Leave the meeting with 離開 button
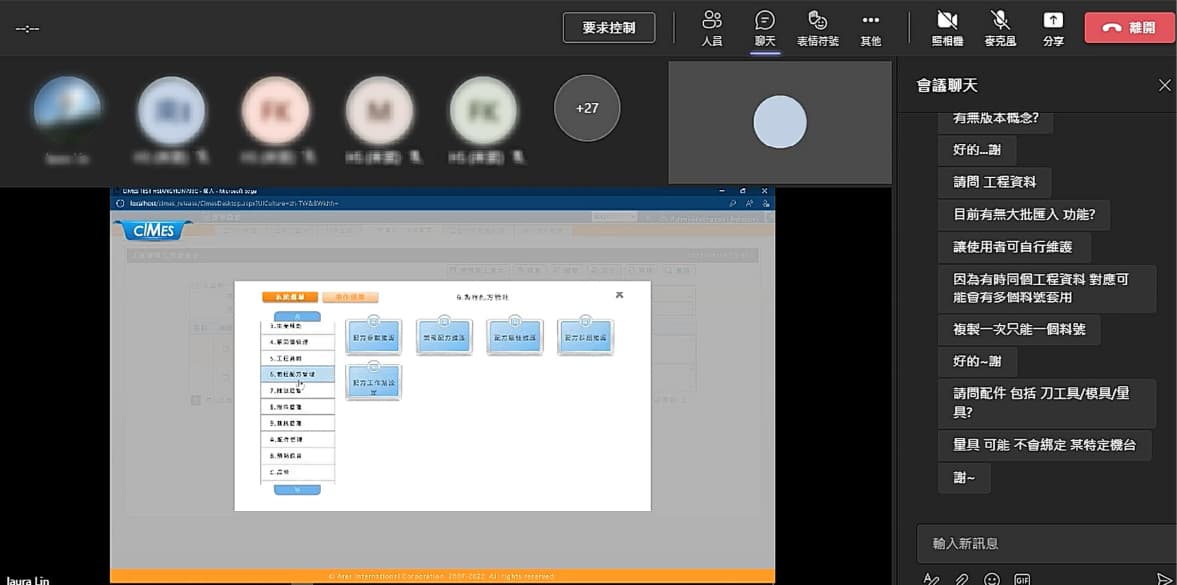 click(x=1128, y=28)
